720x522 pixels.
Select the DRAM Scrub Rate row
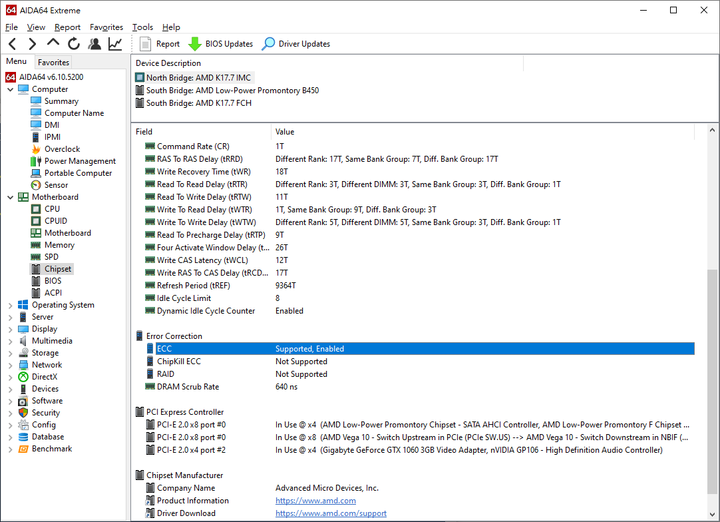coord(419,387)
